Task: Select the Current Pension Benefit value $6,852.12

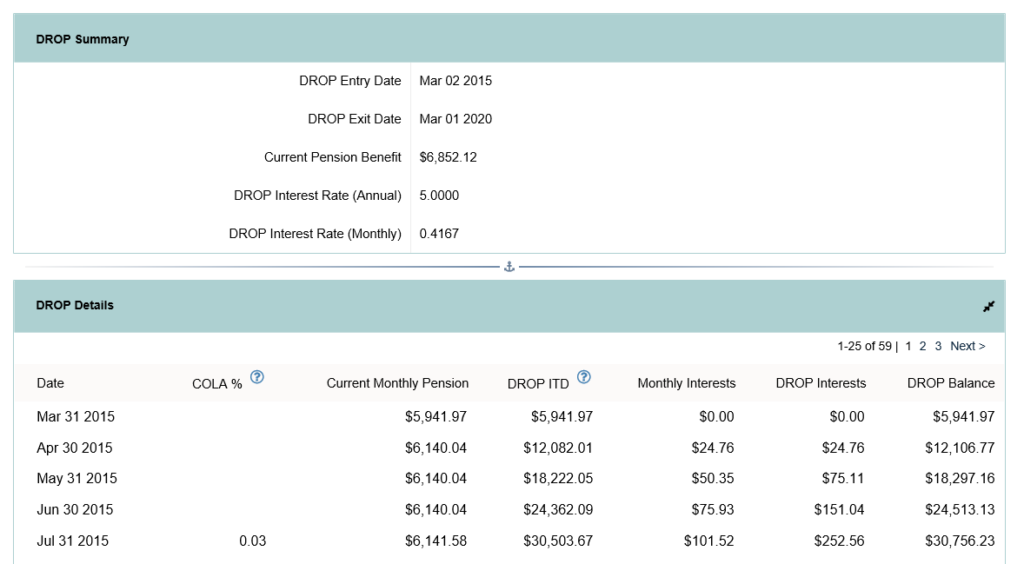Action: (x=448, y=157)
